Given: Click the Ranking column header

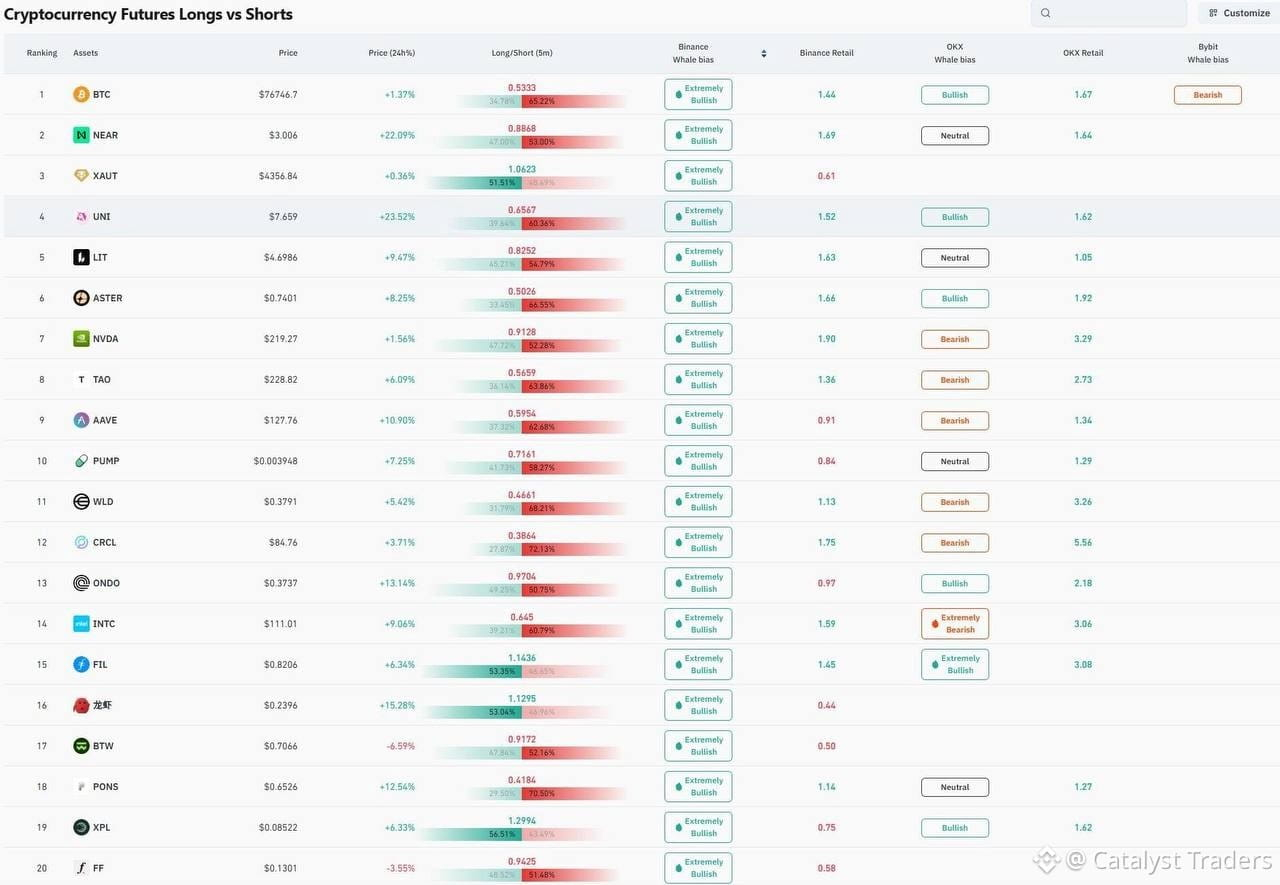Looking at the screenshot, I should click(42, 53).
